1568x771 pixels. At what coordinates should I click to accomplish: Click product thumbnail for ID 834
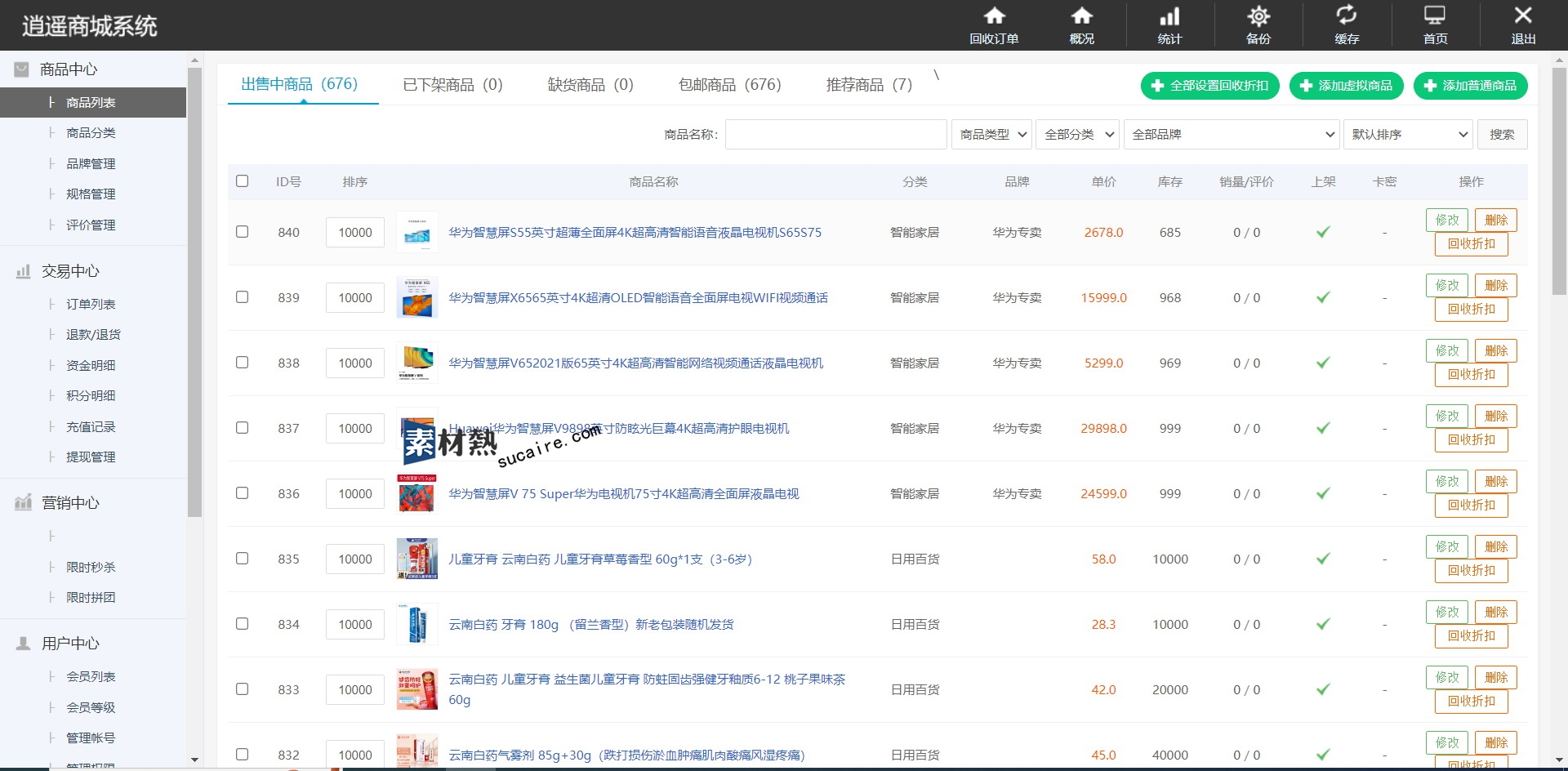417,625
